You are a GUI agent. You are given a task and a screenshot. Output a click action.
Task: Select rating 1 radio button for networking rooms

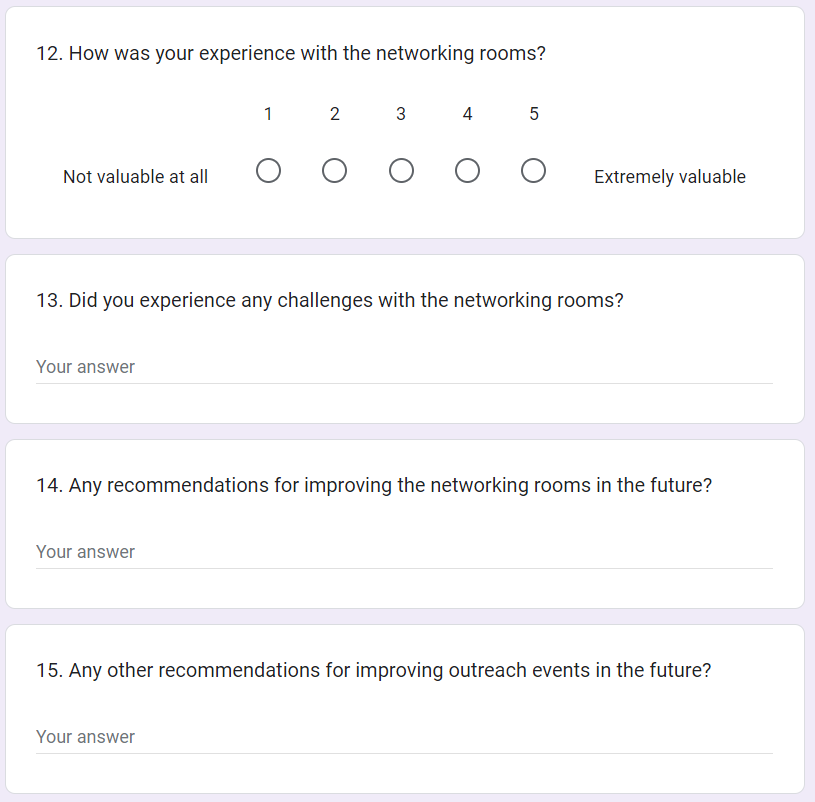point(268,172)
